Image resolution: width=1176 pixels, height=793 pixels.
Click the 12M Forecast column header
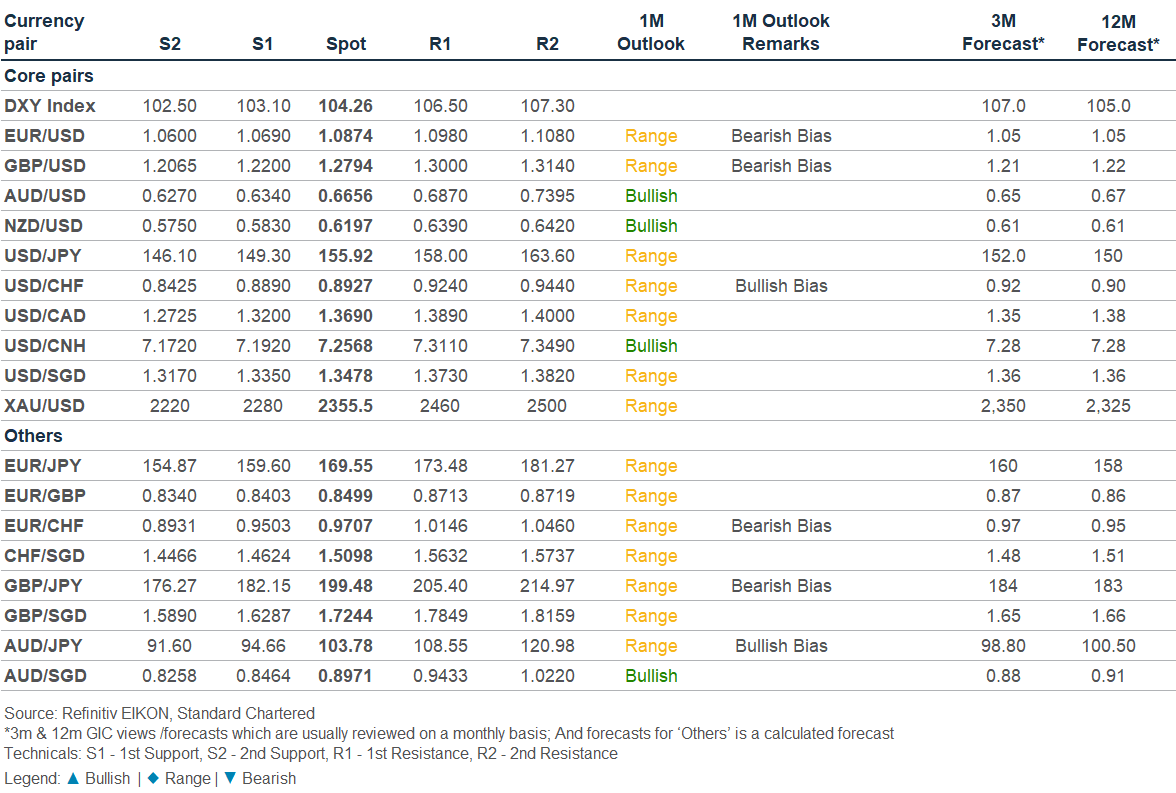point(1118,32)
